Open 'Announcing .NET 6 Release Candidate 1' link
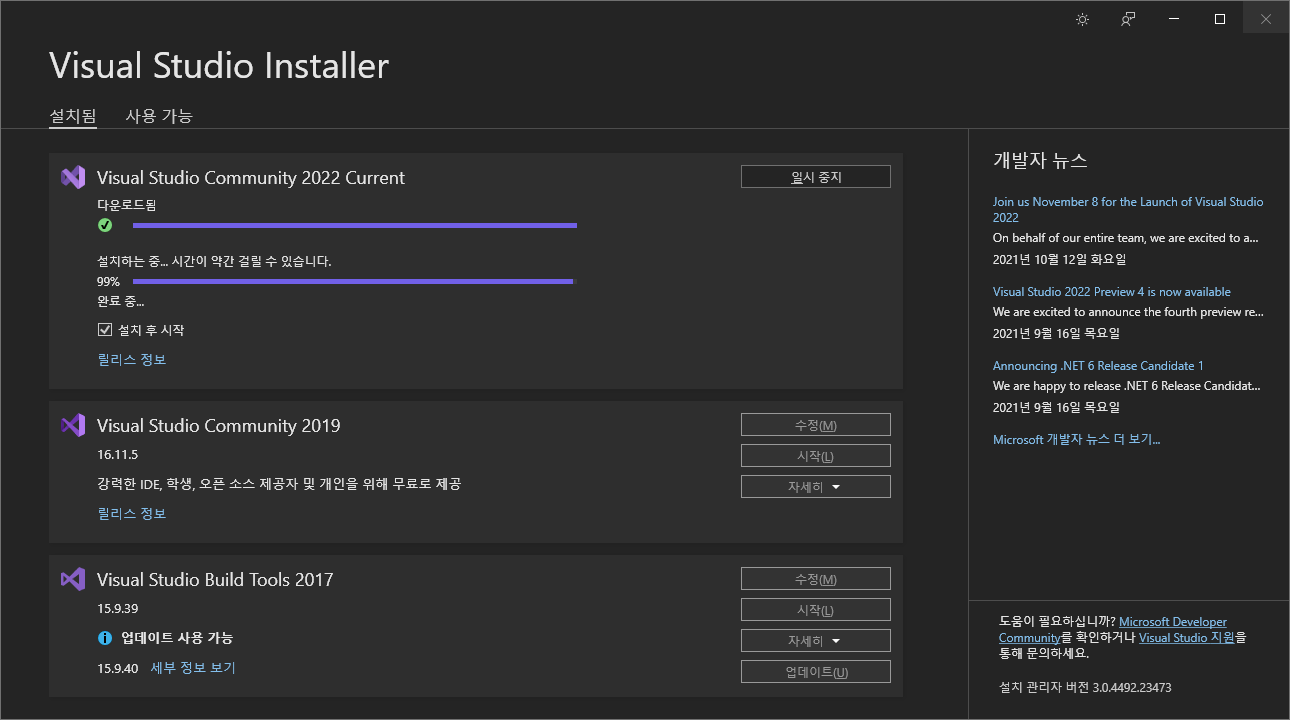1290x720 pixels. coord(1098,366)
